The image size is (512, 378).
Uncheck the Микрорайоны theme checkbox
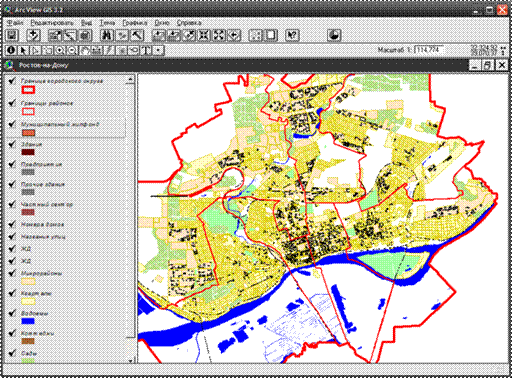point(12,273)
